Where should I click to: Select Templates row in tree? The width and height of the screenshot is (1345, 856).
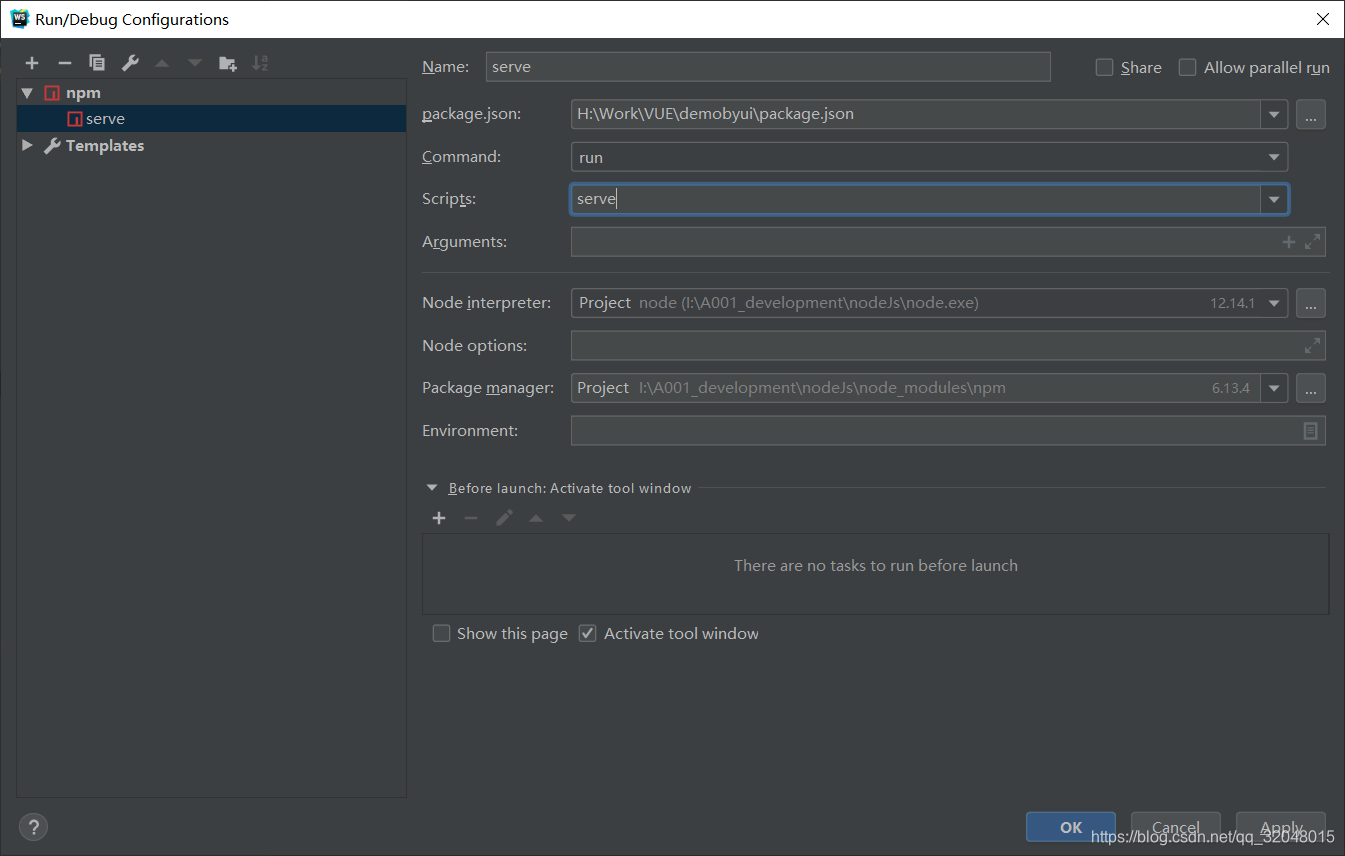coord(211,146)
